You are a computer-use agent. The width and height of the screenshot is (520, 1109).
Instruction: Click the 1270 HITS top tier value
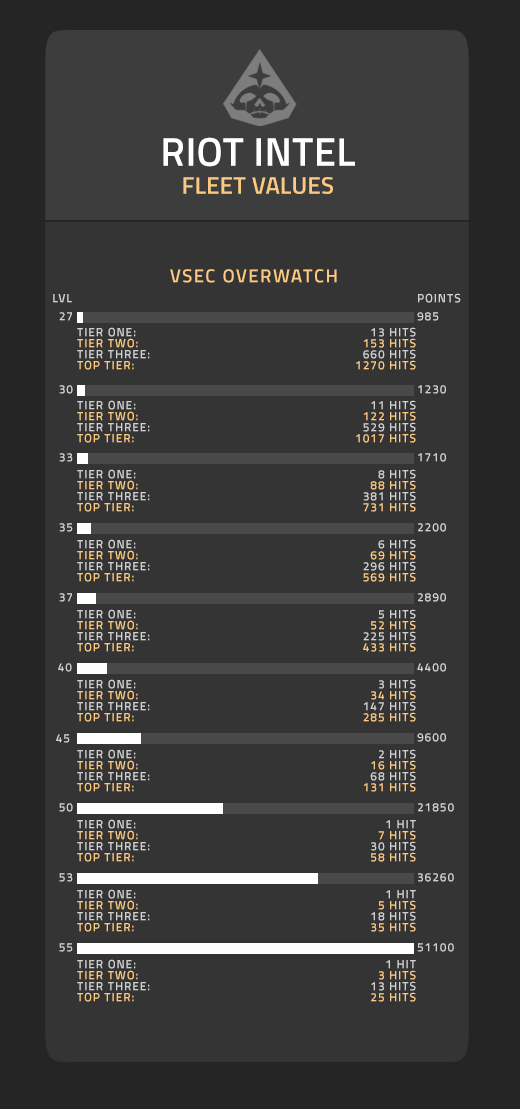[x=386, y=366]
